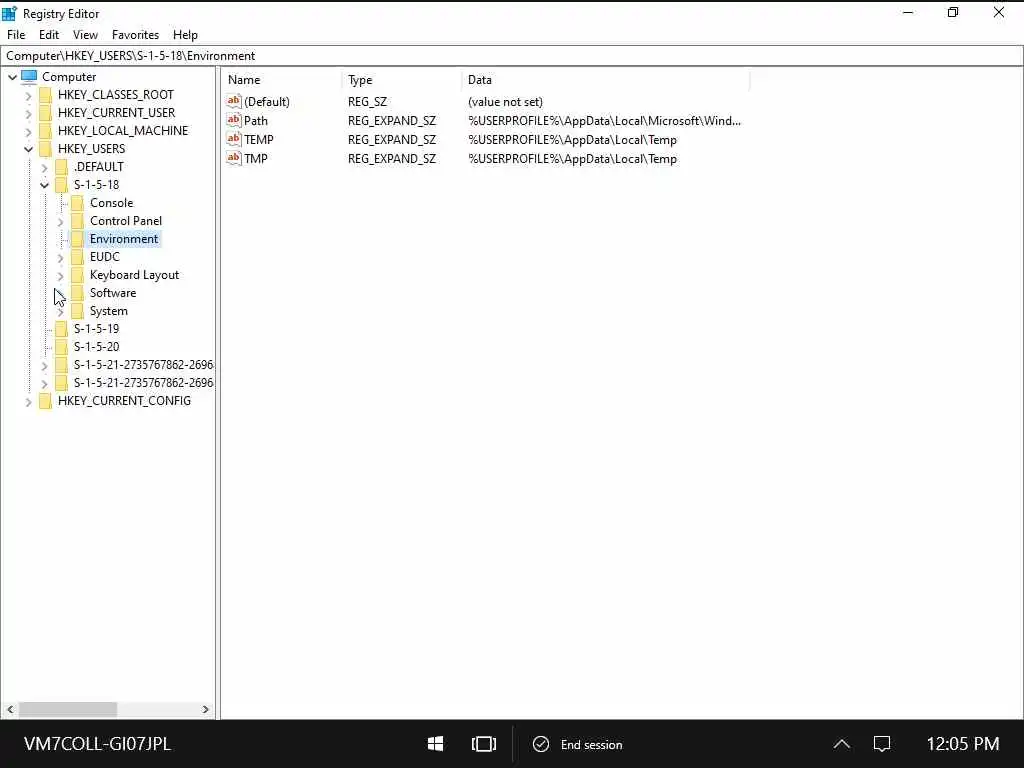Click the TEMP value string icon
The height and width of the screenshot is (768, 1024).
pyautogui.click(x=234, y=138)
